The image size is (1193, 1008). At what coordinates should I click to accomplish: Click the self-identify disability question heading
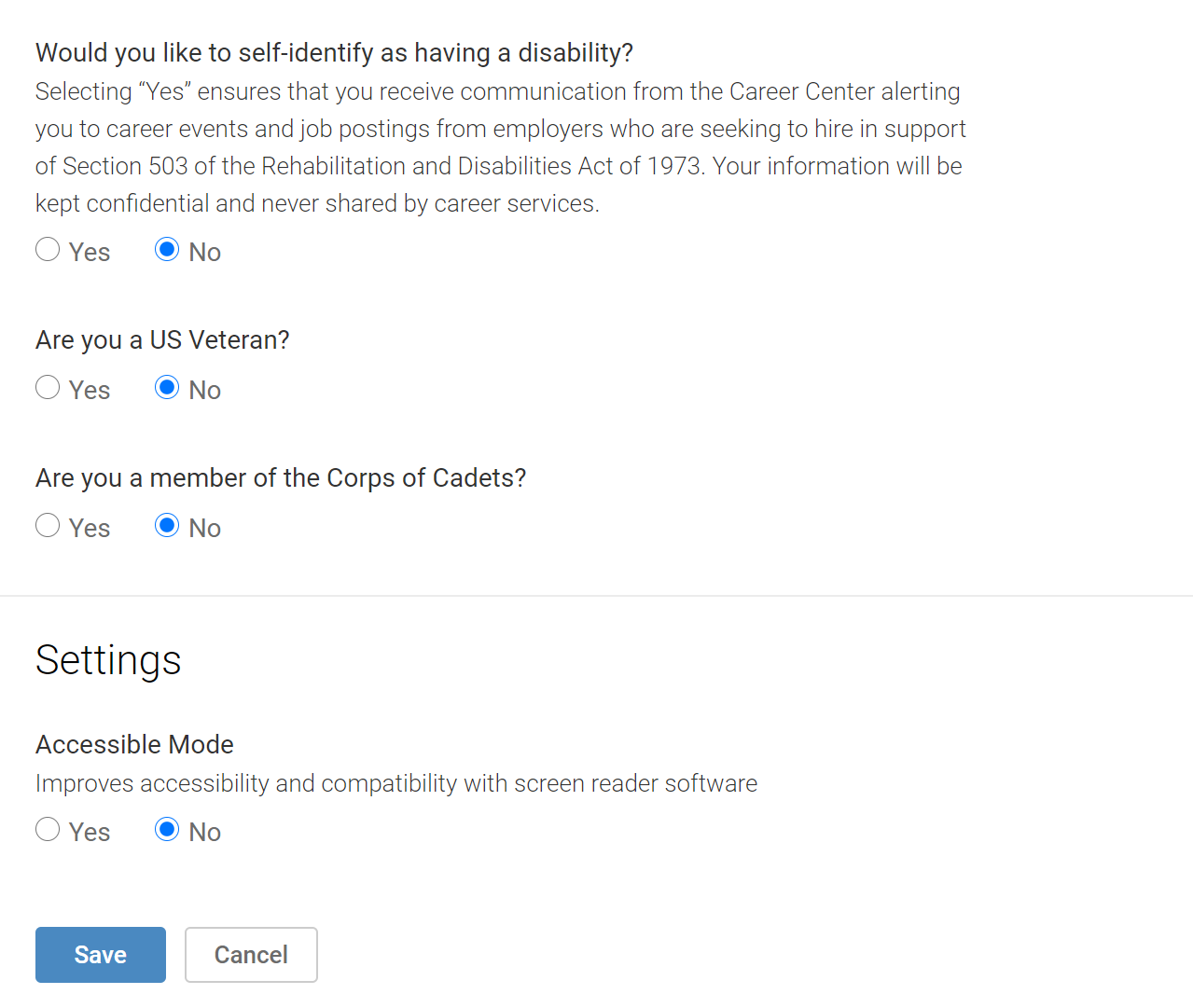click(334, 53)
